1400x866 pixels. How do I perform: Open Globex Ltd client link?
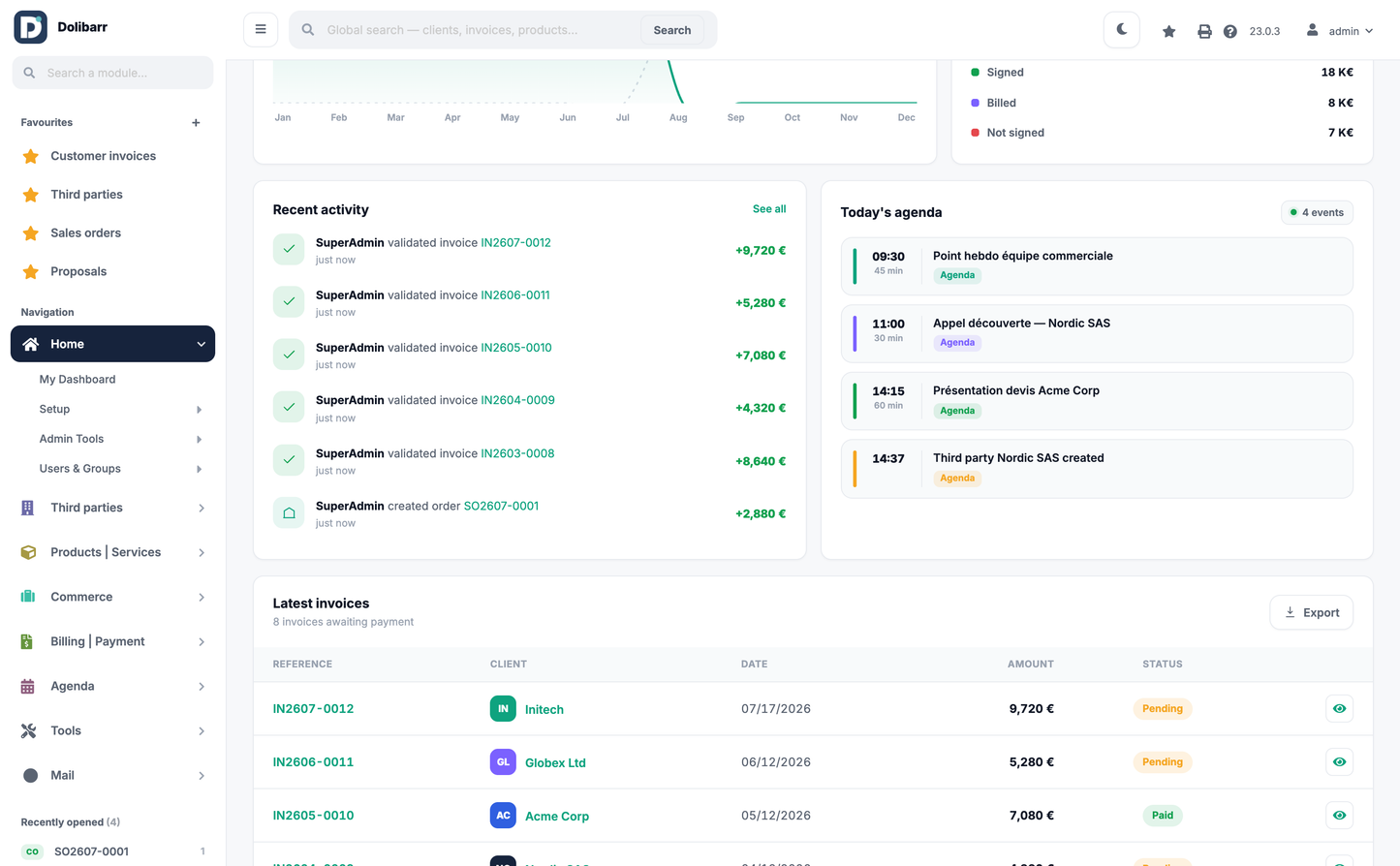555,763
